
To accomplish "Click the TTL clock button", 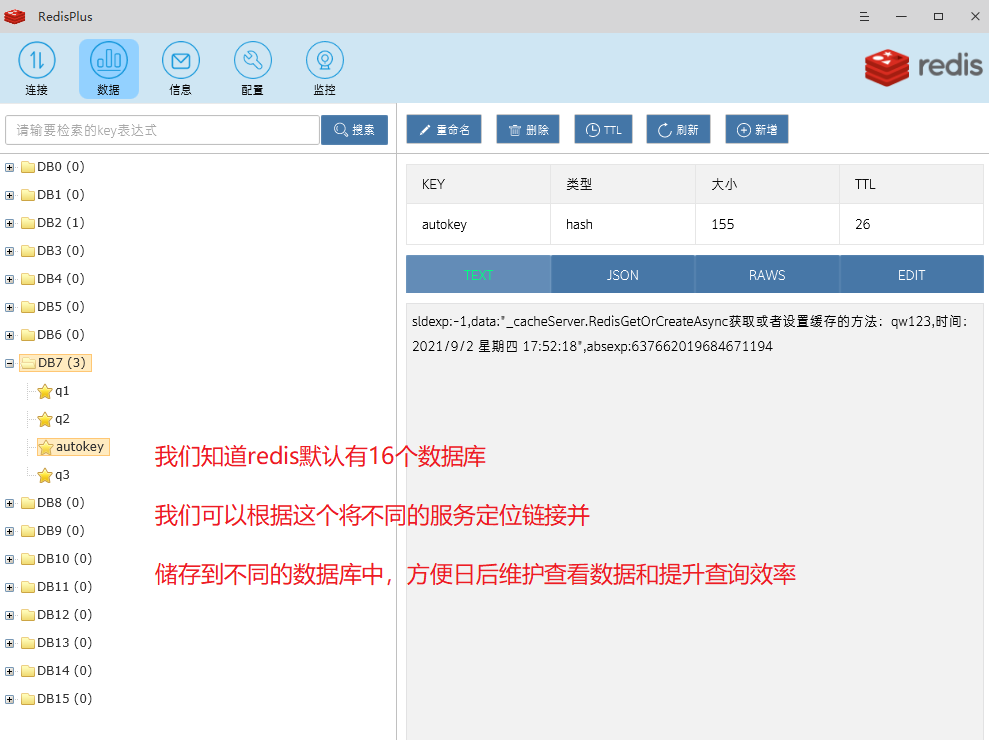I will click(604, 129).
